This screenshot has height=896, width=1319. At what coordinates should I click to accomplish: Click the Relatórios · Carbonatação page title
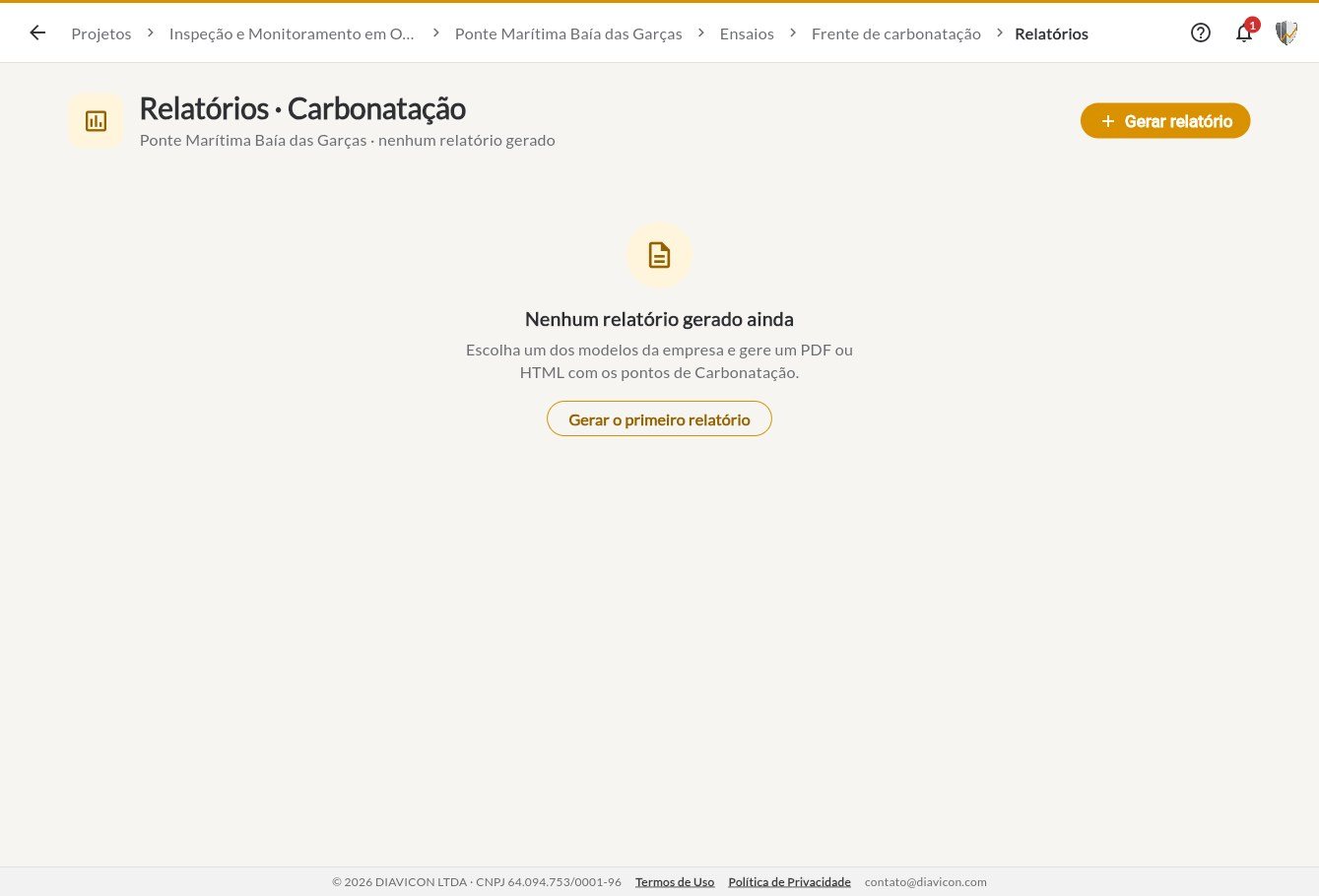click(x=302, y=108)
